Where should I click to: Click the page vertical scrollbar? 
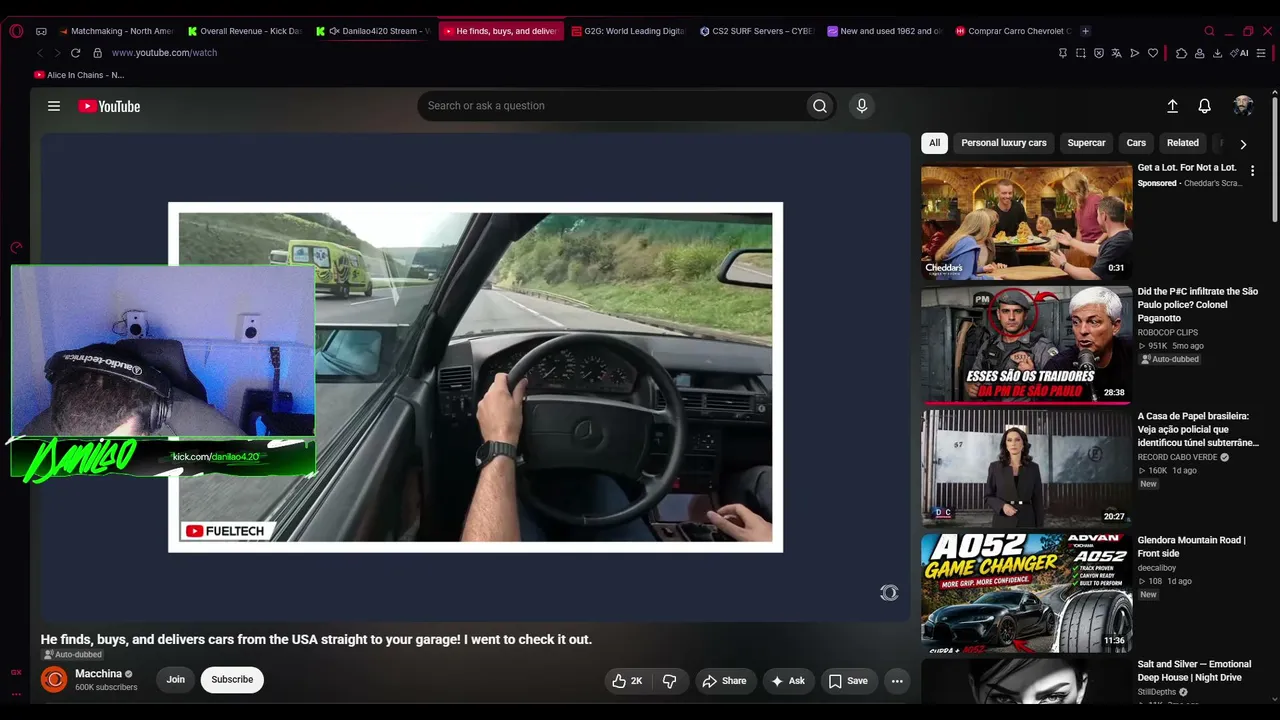pyautogui.click(x=1274, y=160)
